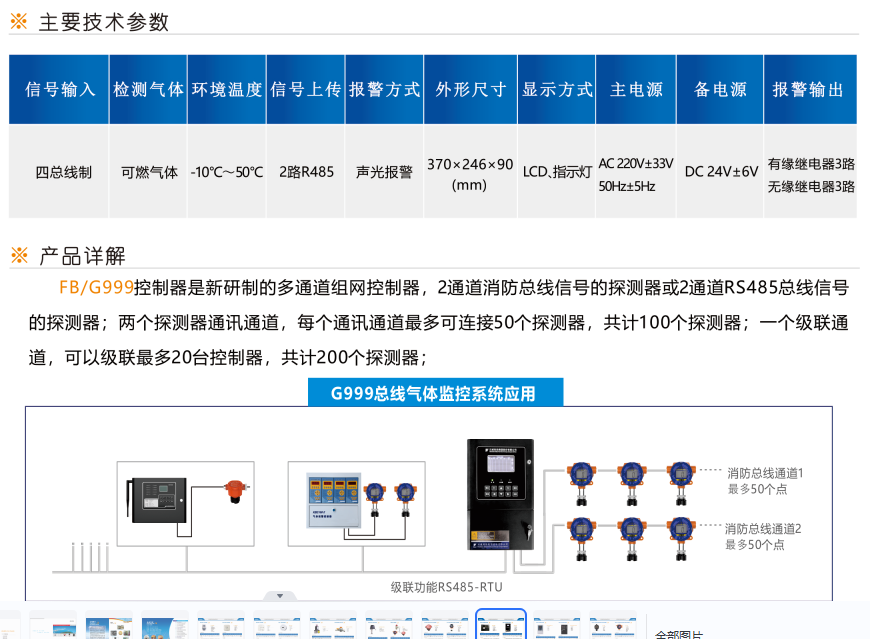Click the ※ symbol beside 产品详解

(x=19, y=256)
